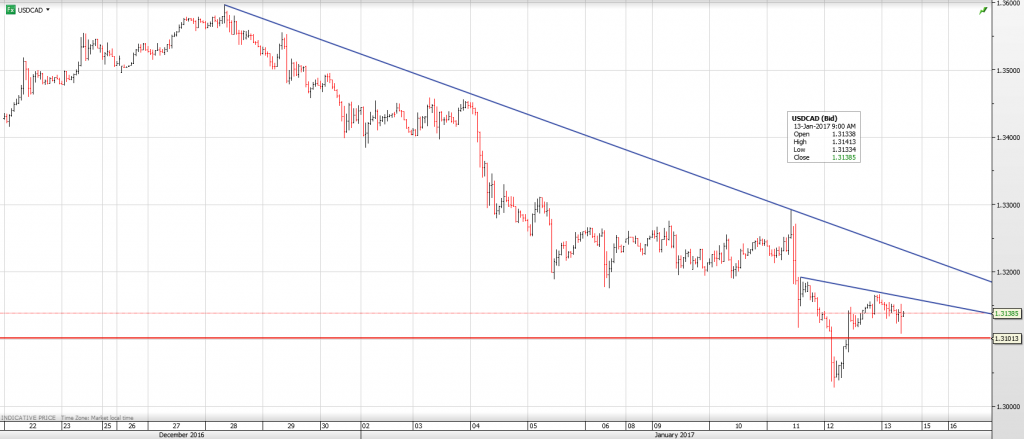Viewport: 1024px width, 439px height.
Task: Click the green Fx icon beside USDCAD
Action: coord(10,9)
